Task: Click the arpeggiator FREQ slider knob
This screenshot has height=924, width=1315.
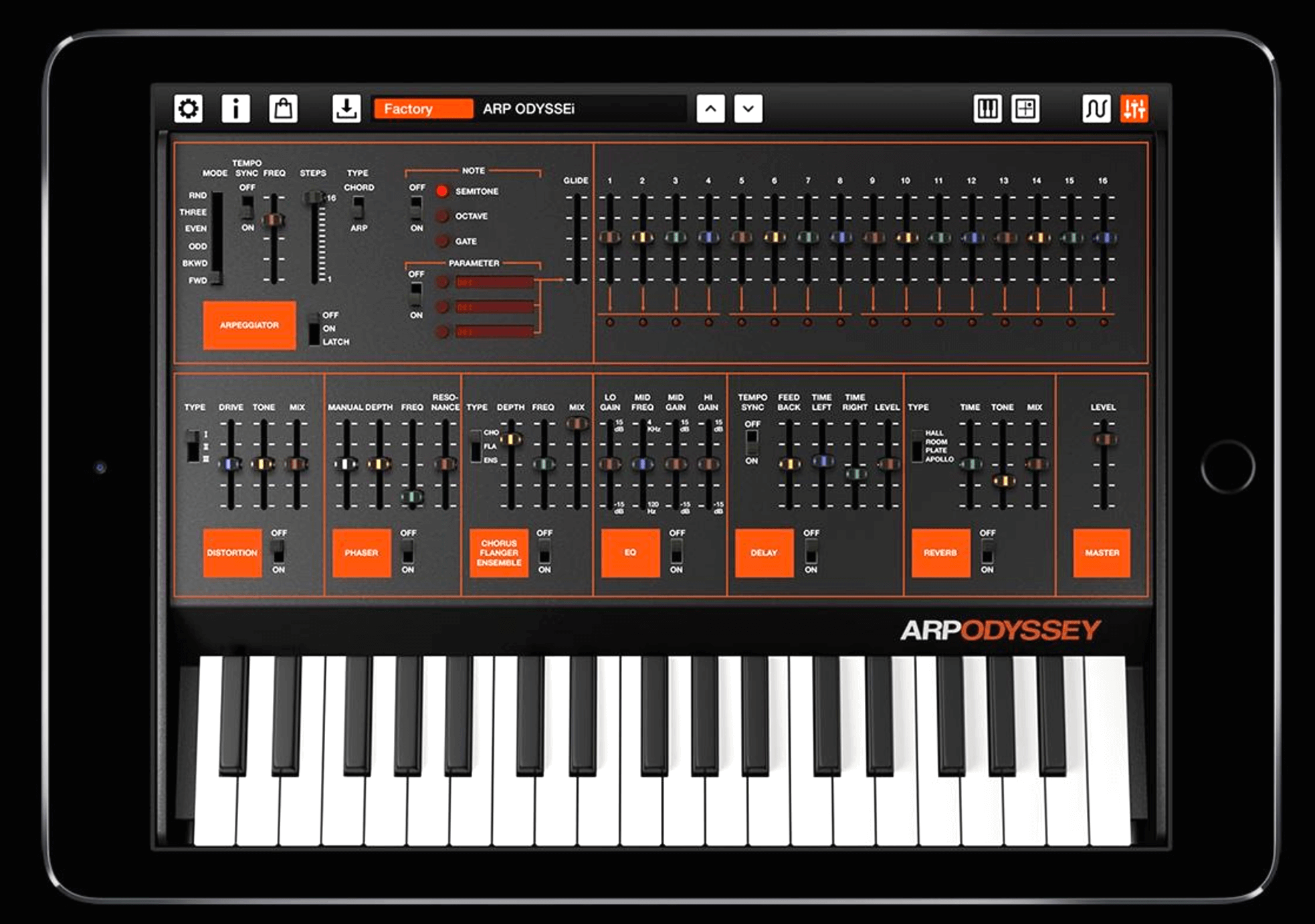Action: pos(273,220)
